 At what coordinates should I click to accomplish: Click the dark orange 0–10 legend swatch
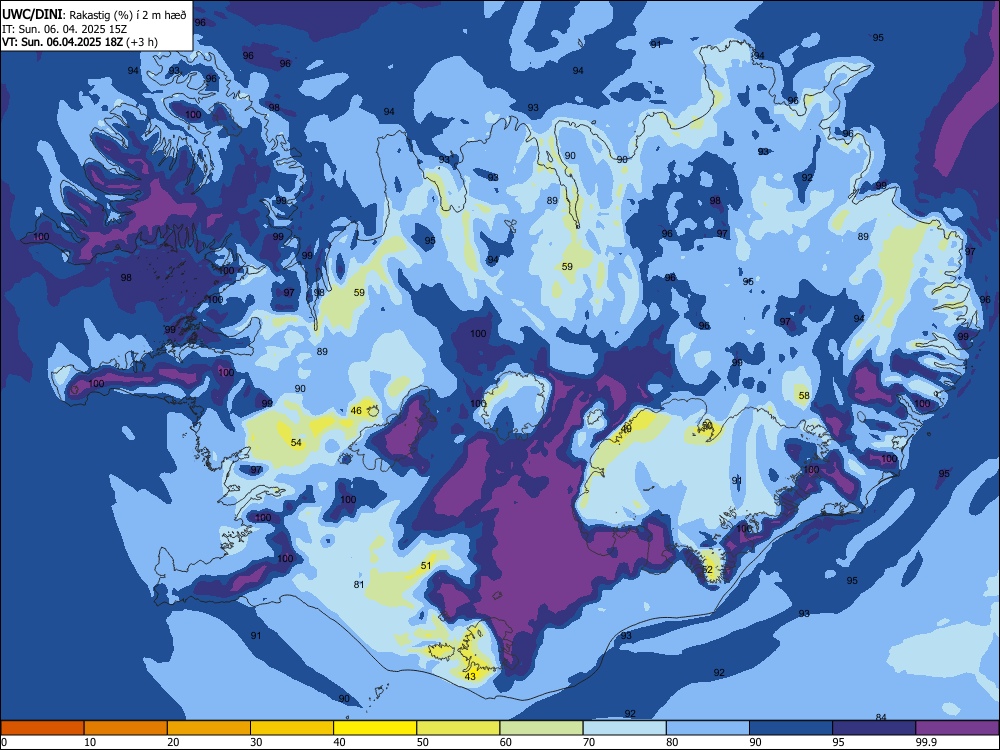click(42, 728)
